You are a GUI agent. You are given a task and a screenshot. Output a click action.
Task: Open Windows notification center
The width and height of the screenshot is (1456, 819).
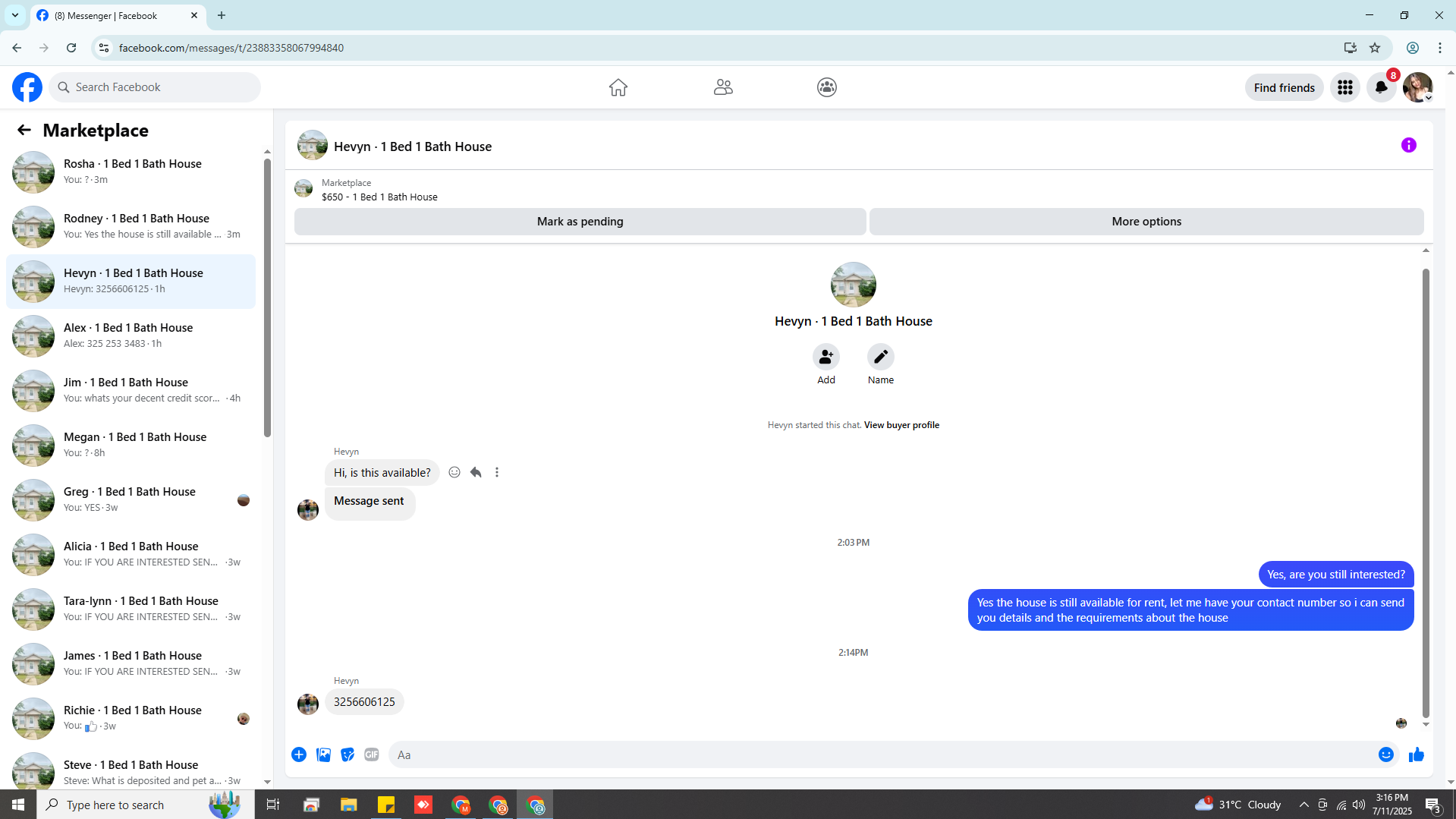1433,805
